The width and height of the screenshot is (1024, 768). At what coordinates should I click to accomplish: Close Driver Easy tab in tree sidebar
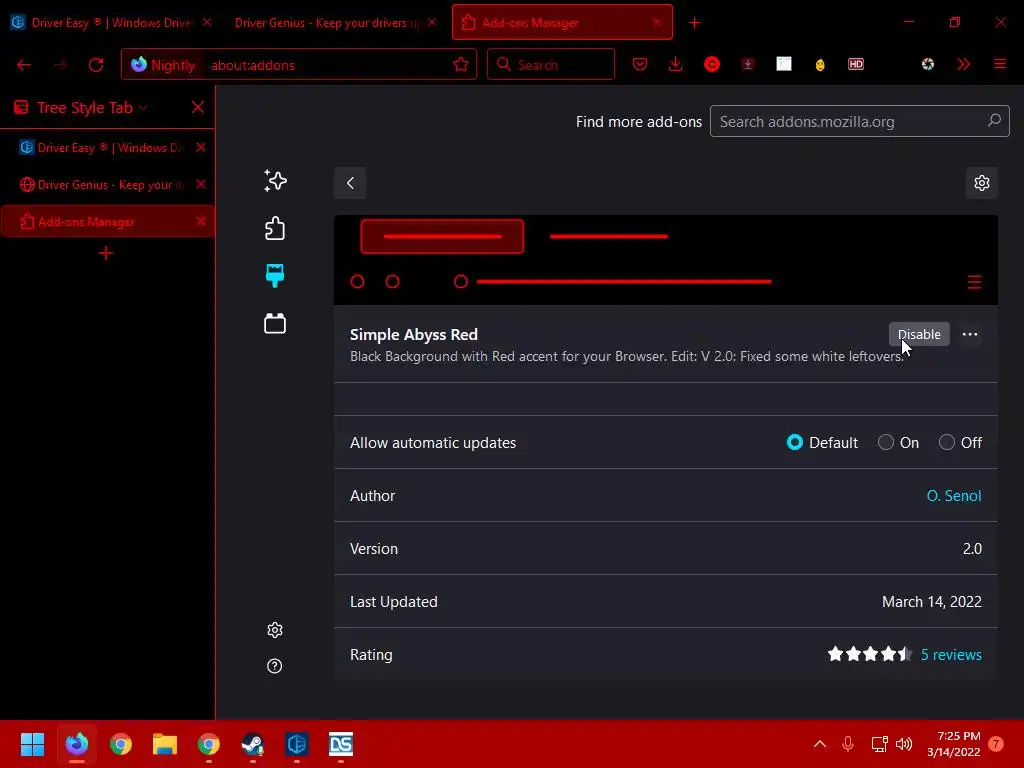point(200,148)
